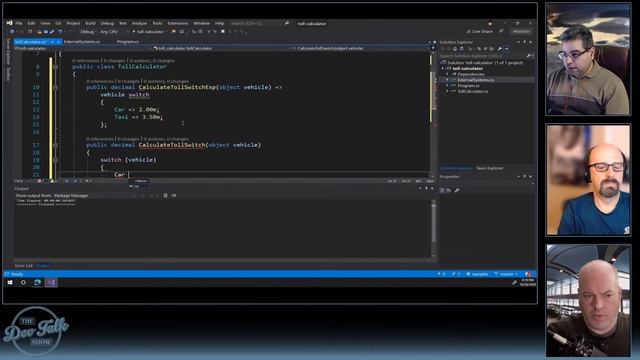Screen dimensions: 640x360
Task: Open the Analyze menu
Action: [x=139, y=23]
